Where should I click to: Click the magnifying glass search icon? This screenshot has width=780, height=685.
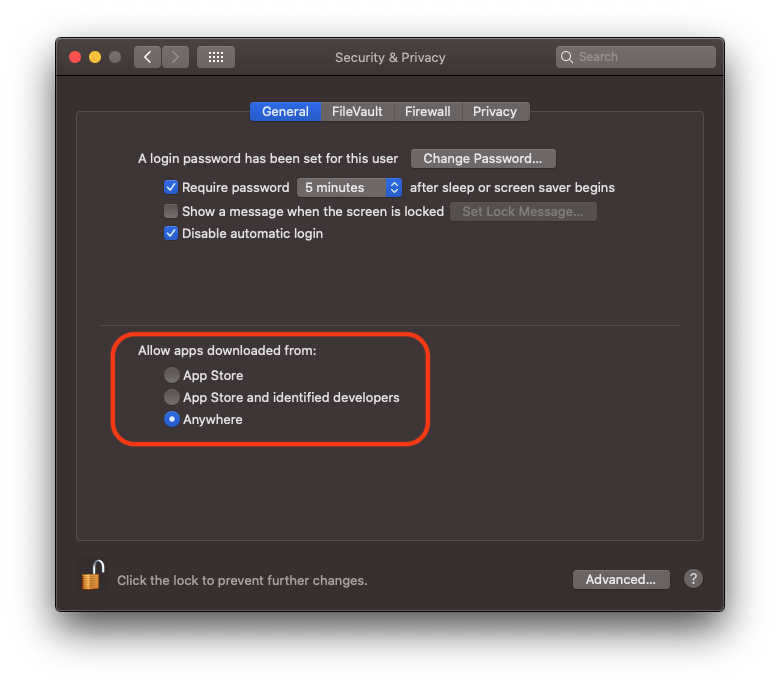[567, 57]
